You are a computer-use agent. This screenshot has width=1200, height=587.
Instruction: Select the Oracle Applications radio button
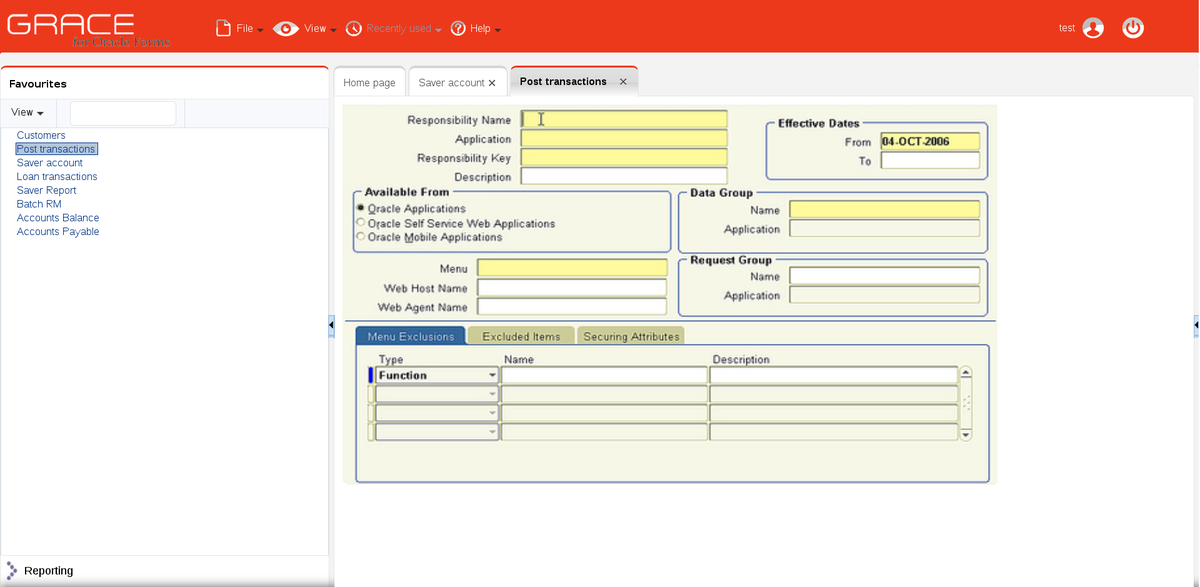point(361,208)
